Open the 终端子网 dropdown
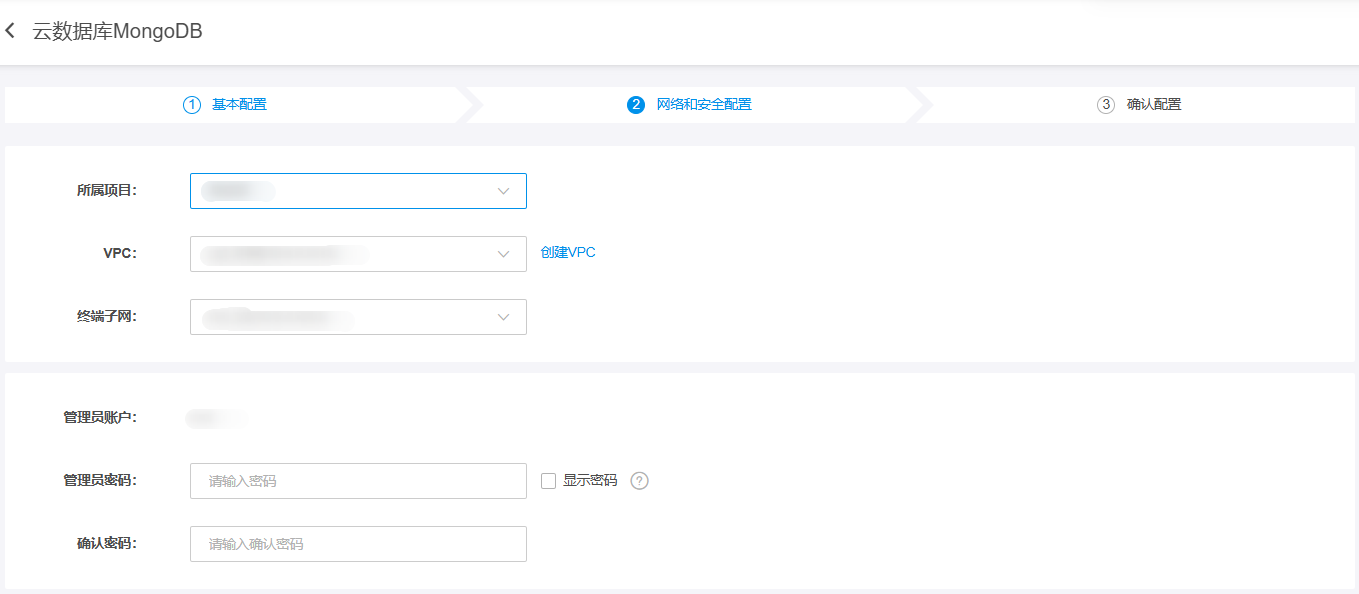Image resolution: width=1359 pixels, height=594 pixels. (x=358, y=317)
